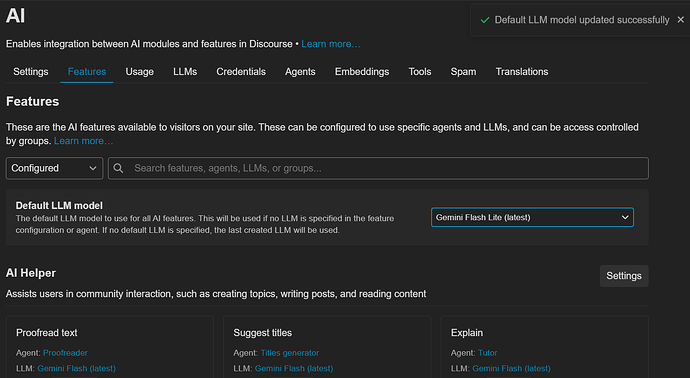
Task: Switch to the Translations tab
Action: pyautogui.click(x=522, y=72)
